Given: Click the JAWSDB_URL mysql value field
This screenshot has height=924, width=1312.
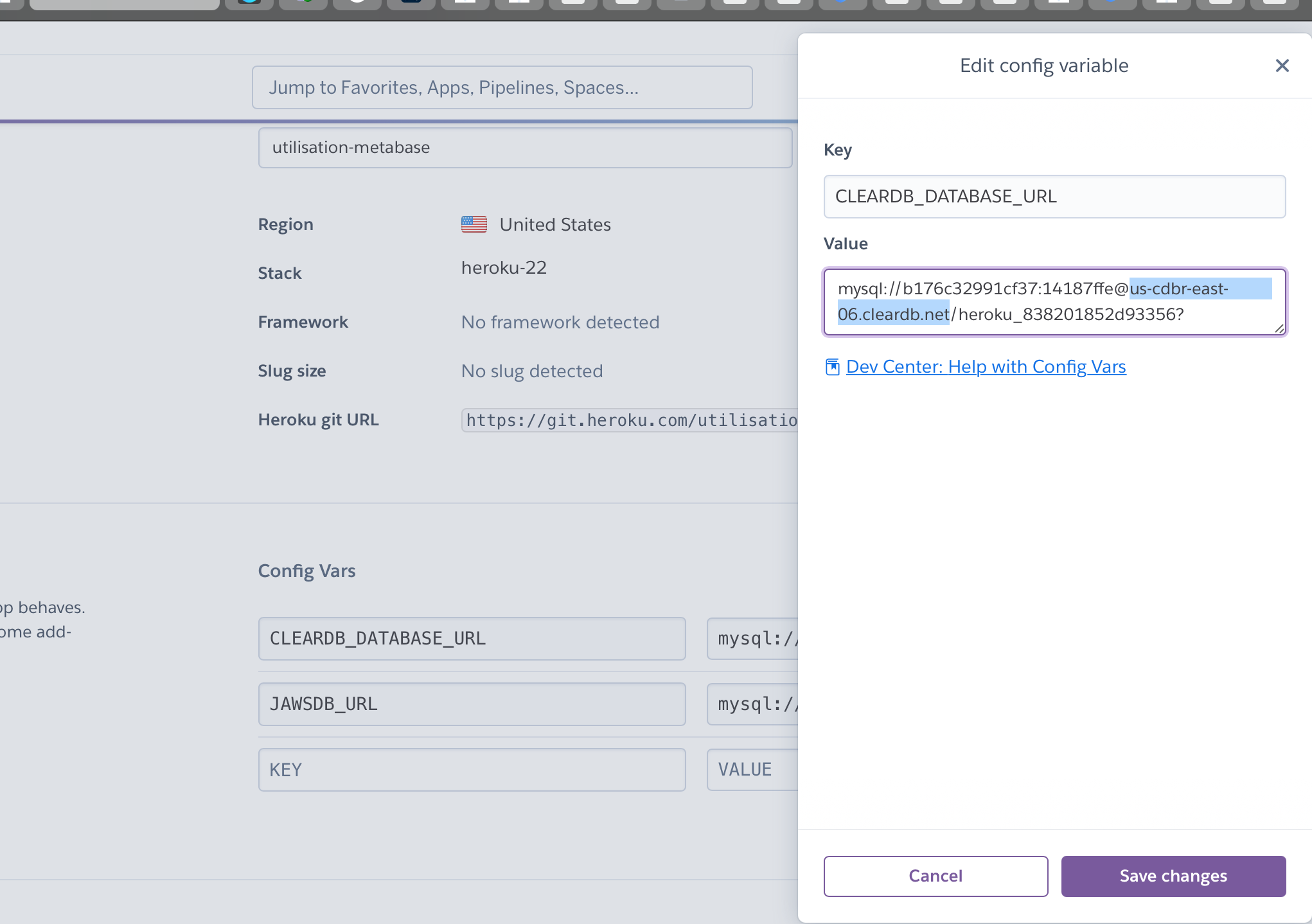Looking at the screenshot, I should pyautogui.click(x=752, y=704).
